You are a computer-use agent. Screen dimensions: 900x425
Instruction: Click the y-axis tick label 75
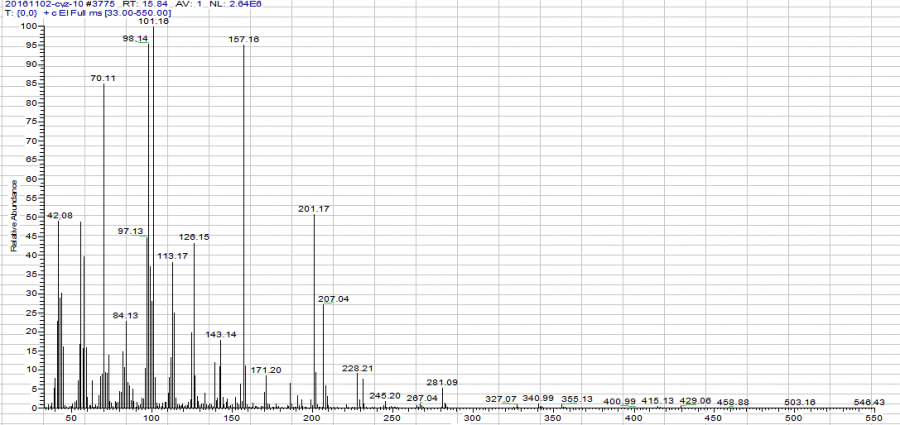[x=32, y=122]
